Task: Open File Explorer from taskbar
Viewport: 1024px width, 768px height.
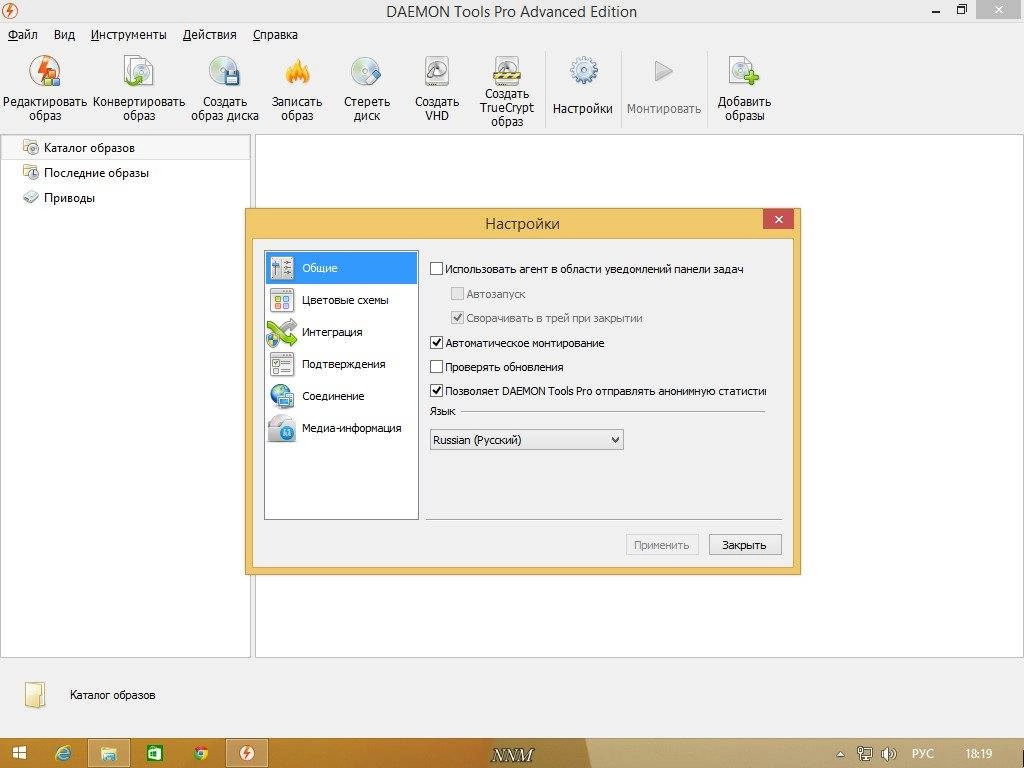Action: pyautogui.click(x=109, y=754)
